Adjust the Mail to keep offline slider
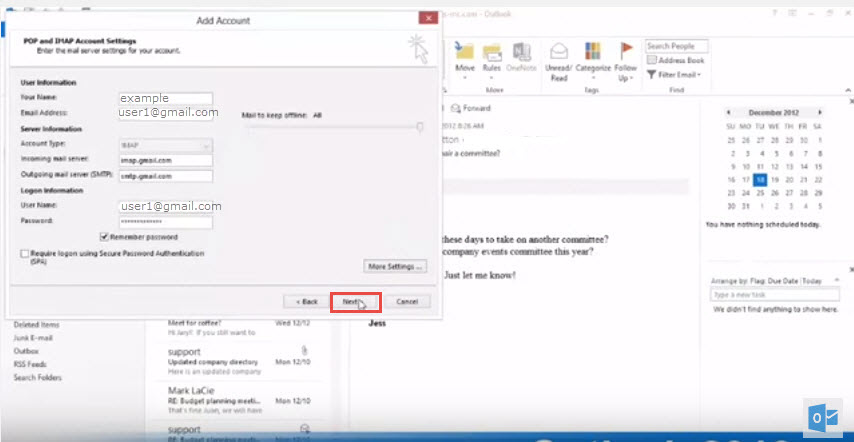The image size is (854, 442). [x=420, y=127]
